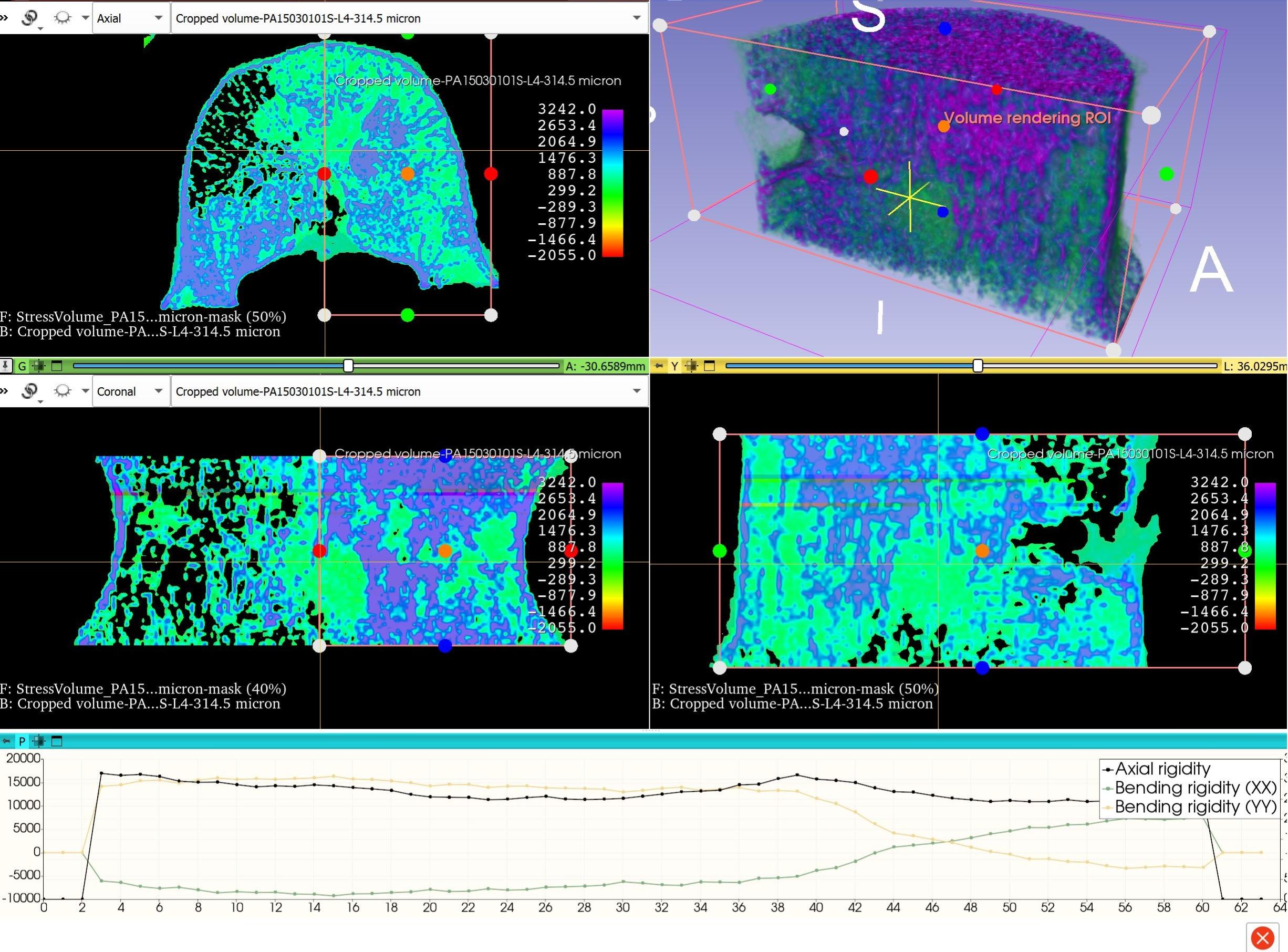Click the orange center ROI handle in the axial view
Screen dimensions: 1288x952
click(x=407, y=173)
